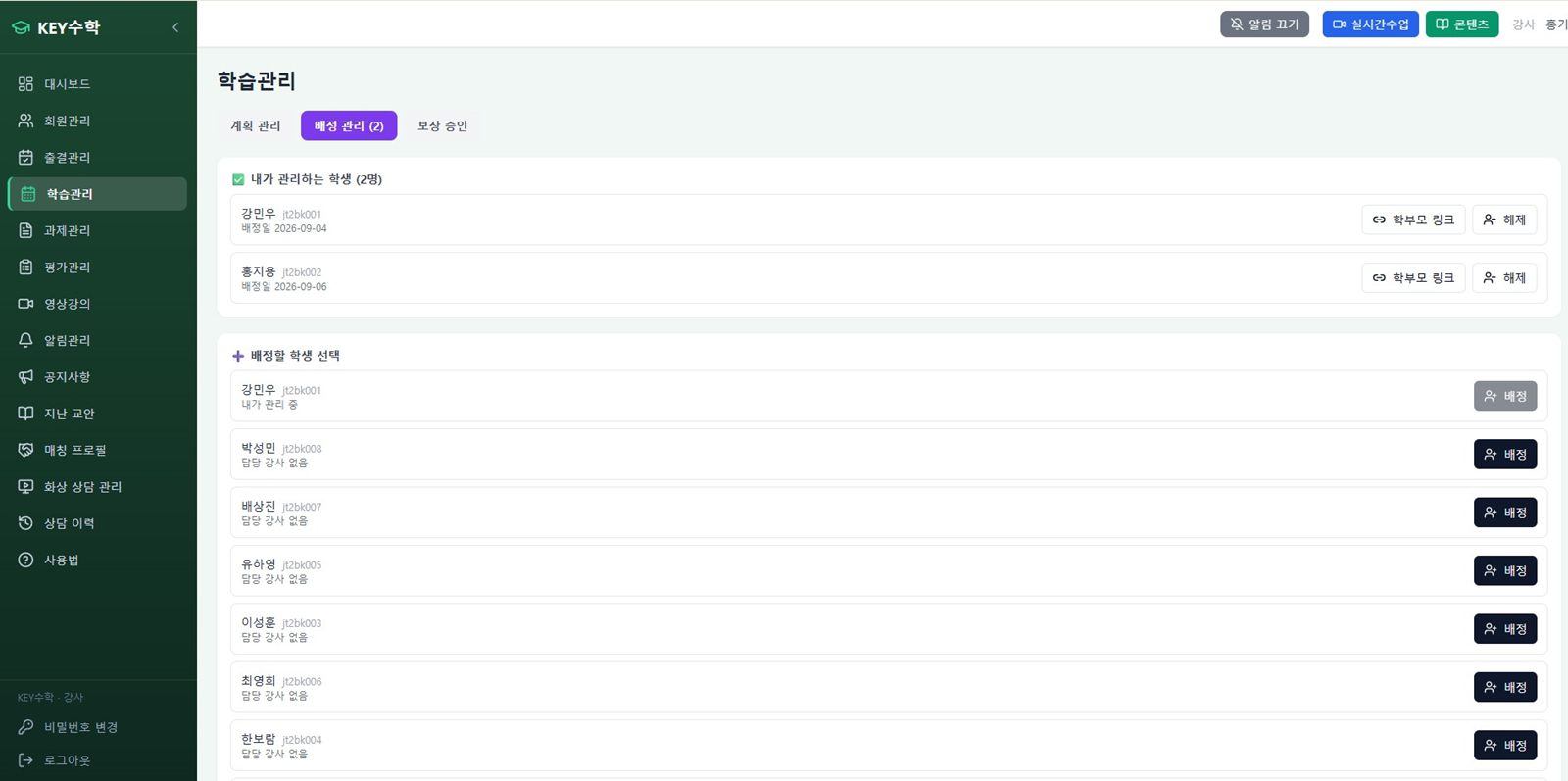Screen dimensions: 1568x781
Task: Click the 평가관리 clipboard icon
Action: (x=25, y=267)
